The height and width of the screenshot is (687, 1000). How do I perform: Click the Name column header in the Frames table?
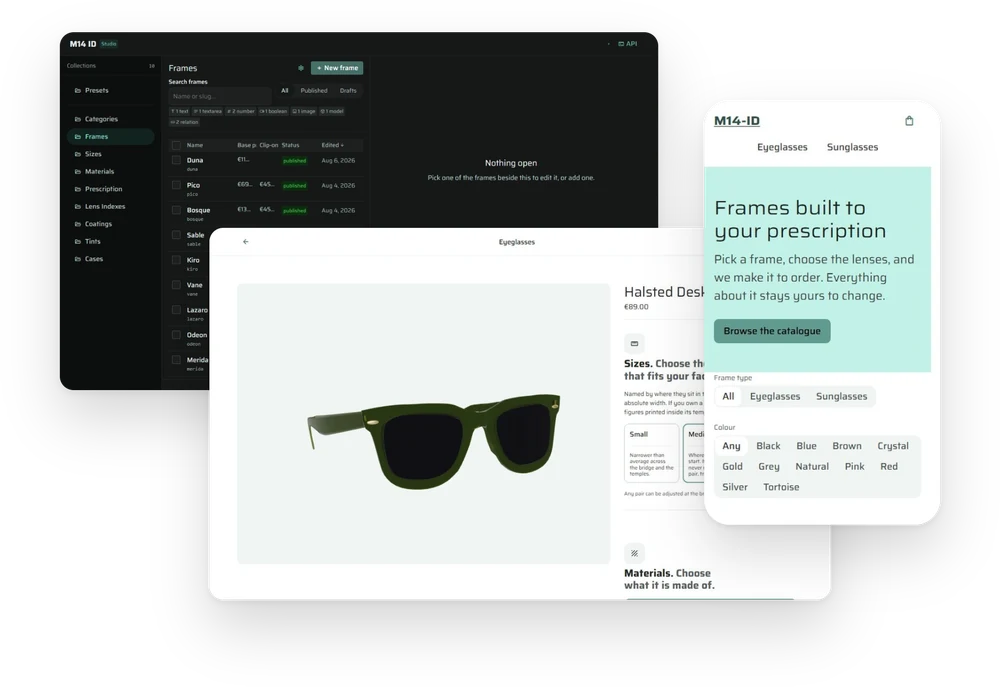(x=195, y=145)
